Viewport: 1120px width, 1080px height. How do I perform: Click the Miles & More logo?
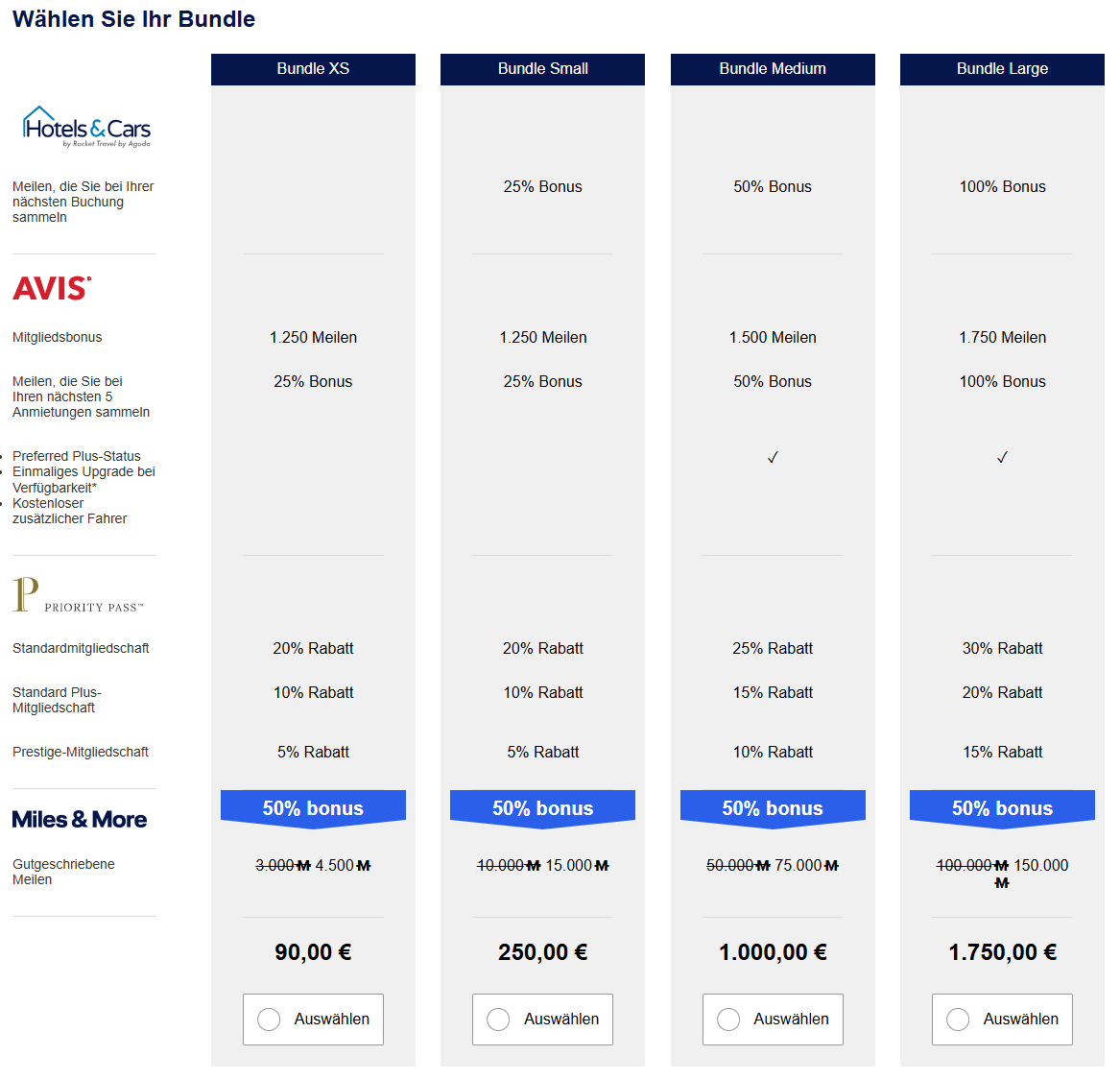80,819
